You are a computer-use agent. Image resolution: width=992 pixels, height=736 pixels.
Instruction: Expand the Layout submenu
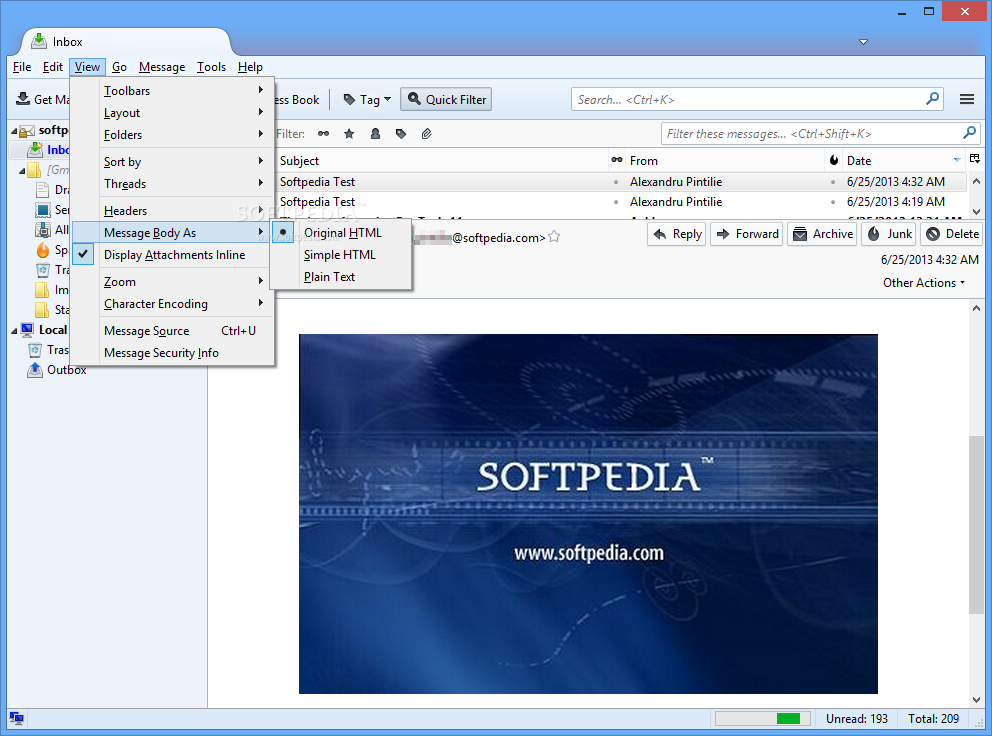point(173,113)
